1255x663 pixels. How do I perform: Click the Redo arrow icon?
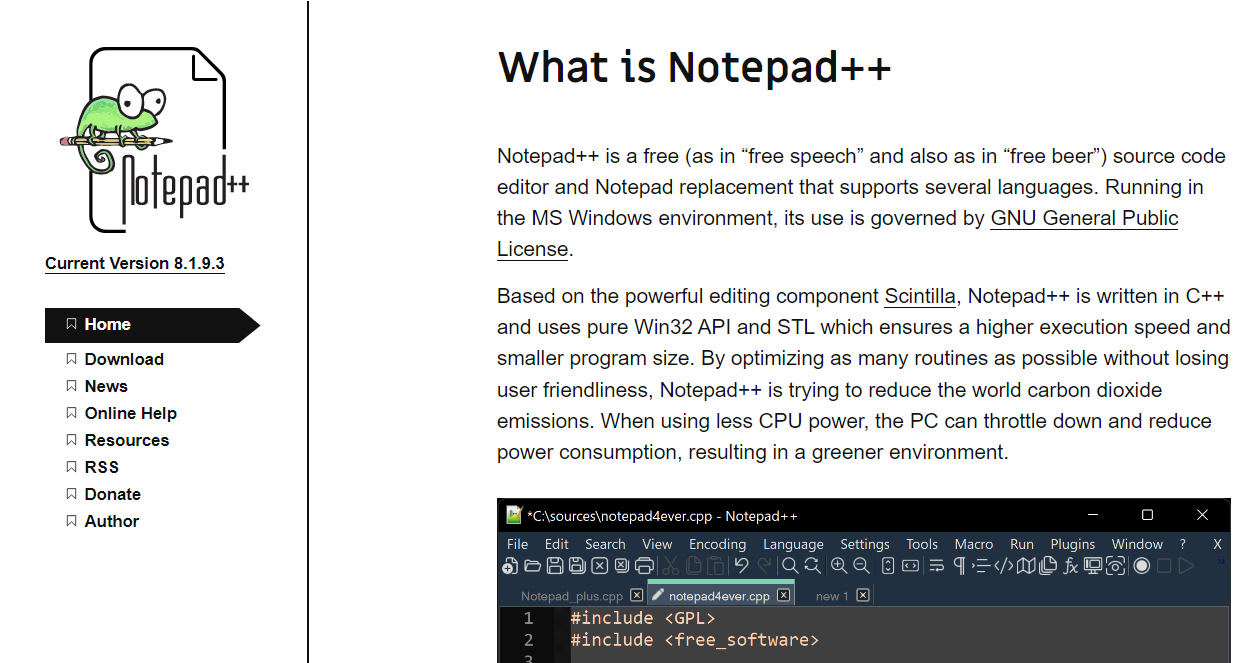pyautogui.click(x=764, y=566)
